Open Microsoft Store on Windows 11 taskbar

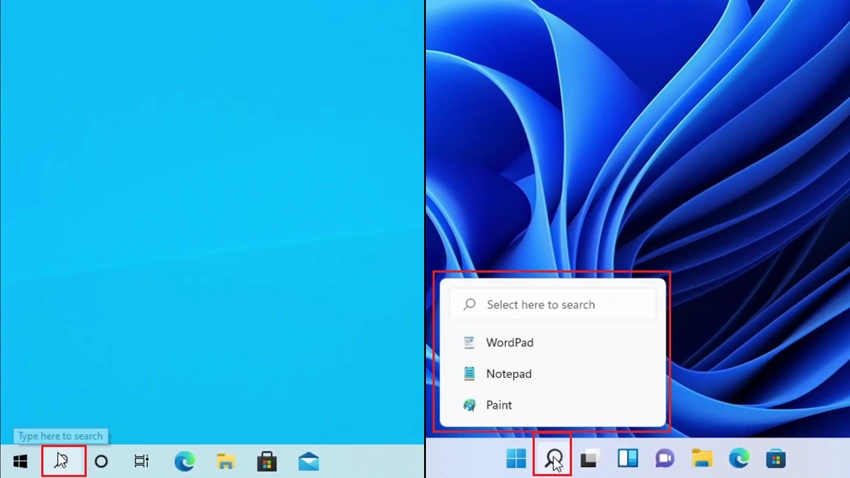[776, 458]
